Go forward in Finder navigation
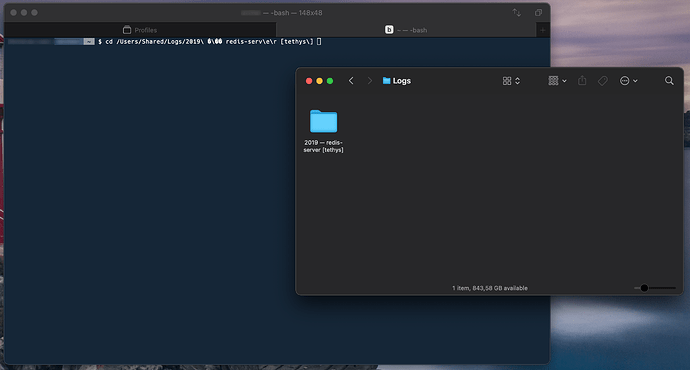 point(370,81)
